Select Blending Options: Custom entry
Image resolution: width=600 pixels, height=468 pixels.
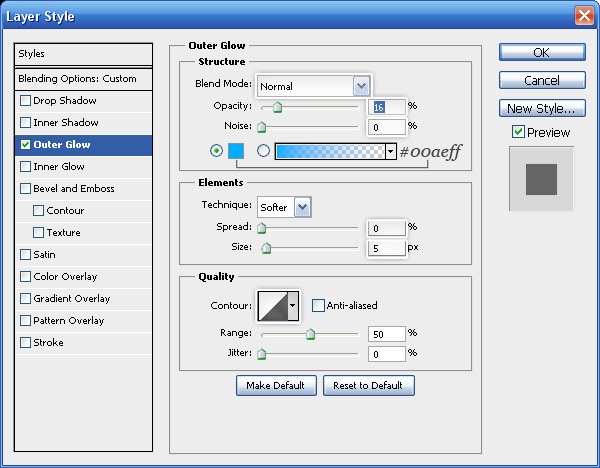(x=83, y=79)
